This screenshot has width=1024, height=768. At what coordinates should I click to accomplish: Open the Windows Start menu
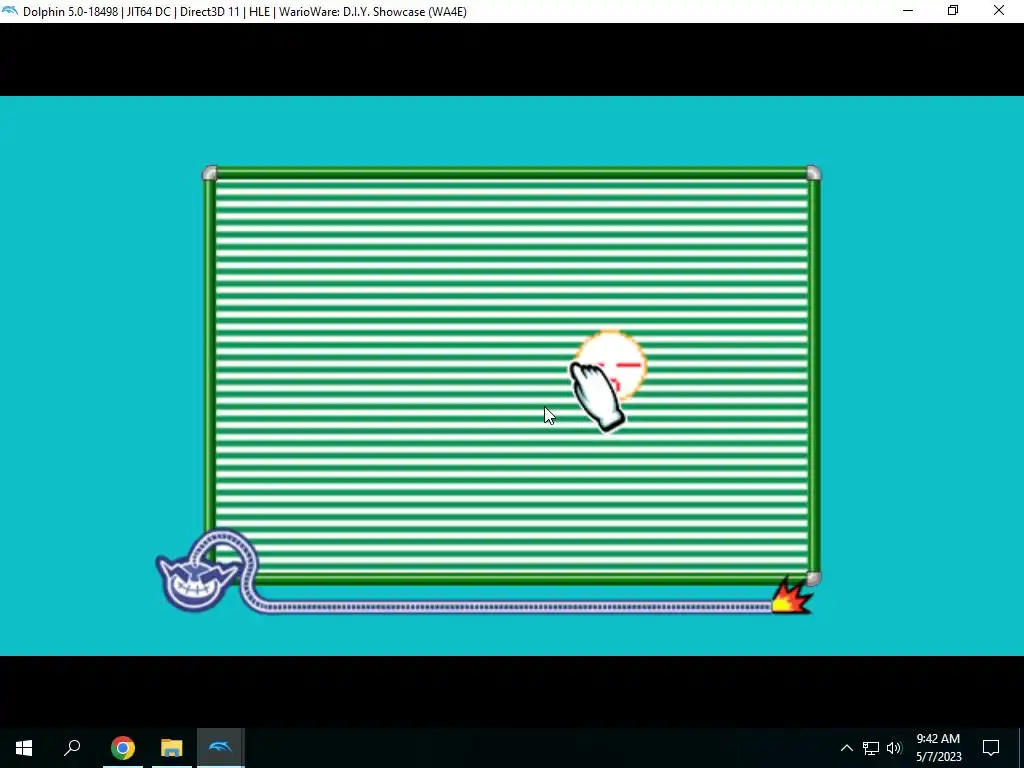click(24, 748)
